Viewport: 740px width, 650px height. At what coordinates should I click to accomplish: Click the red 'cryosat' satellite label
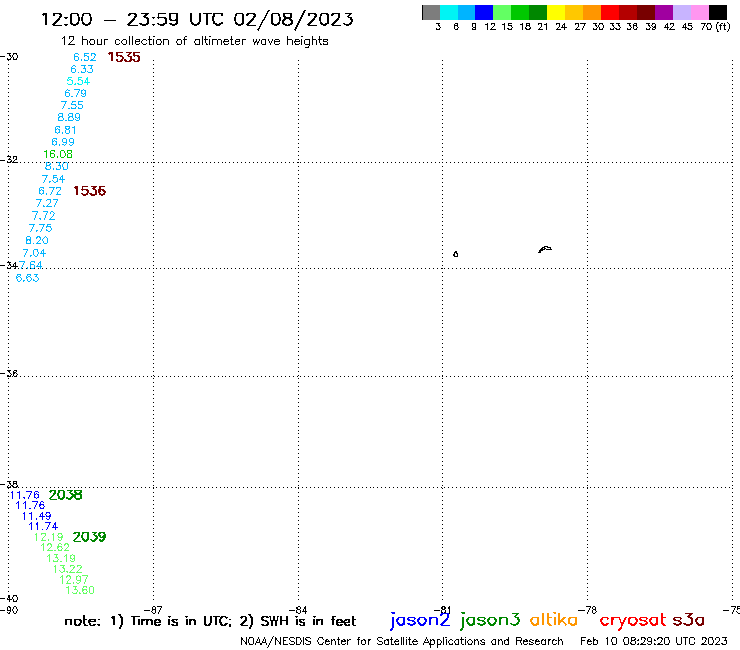coord(633,620)
